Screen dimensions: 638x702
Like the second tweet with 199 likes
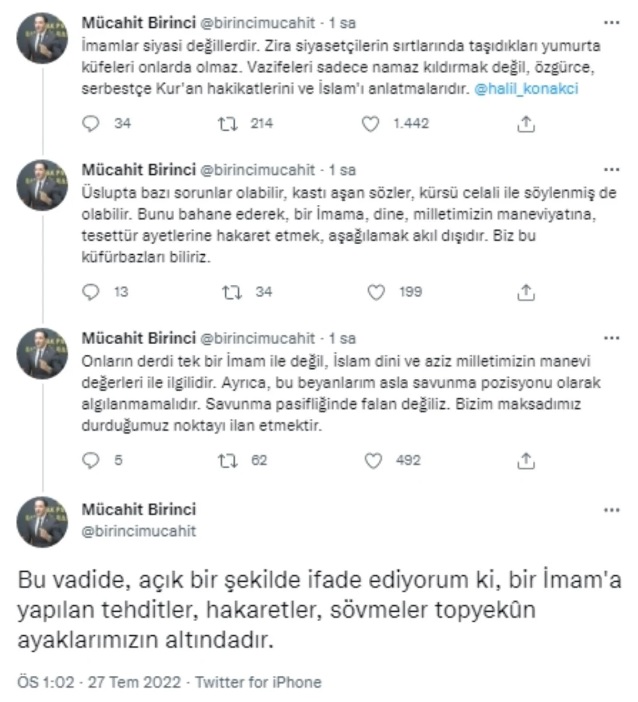pos(377,292)
